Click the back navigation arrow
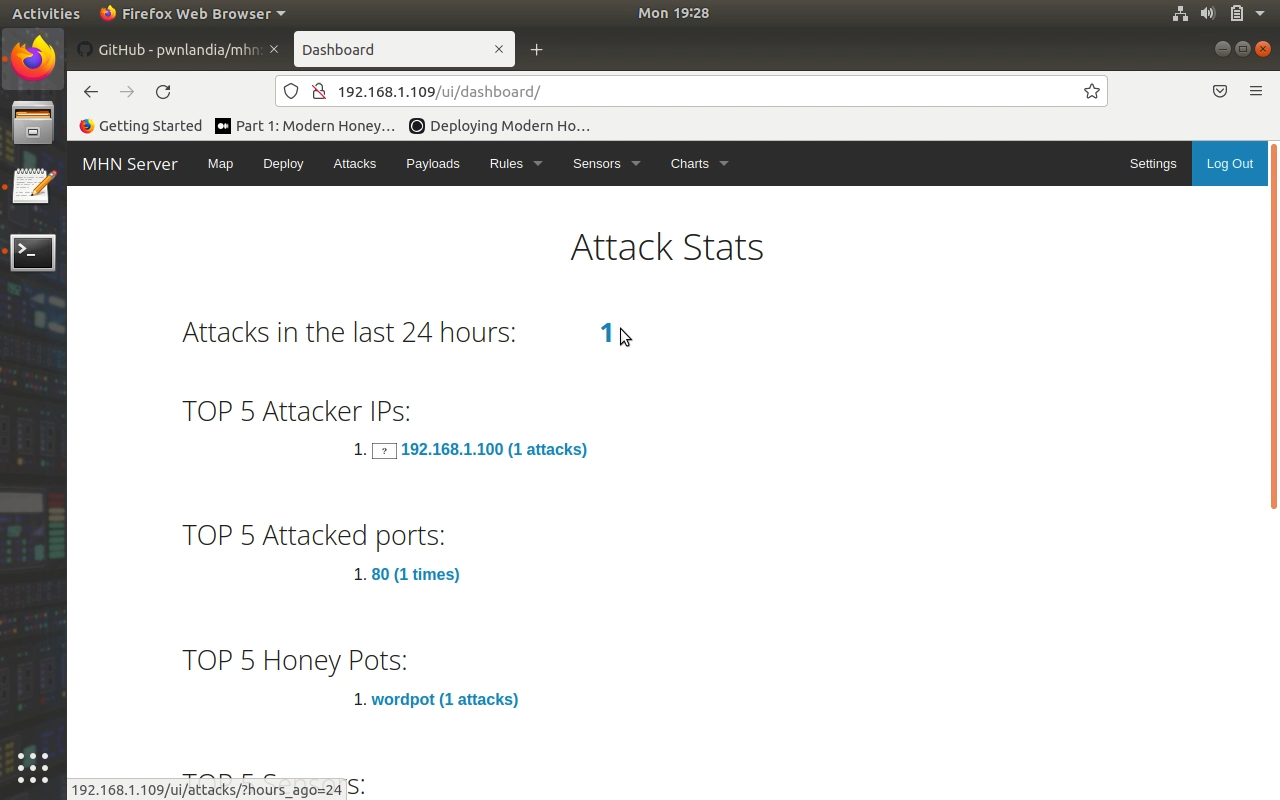Image resolution: width=1280 pixels, height=800 pixels. (x=91, y=92)
